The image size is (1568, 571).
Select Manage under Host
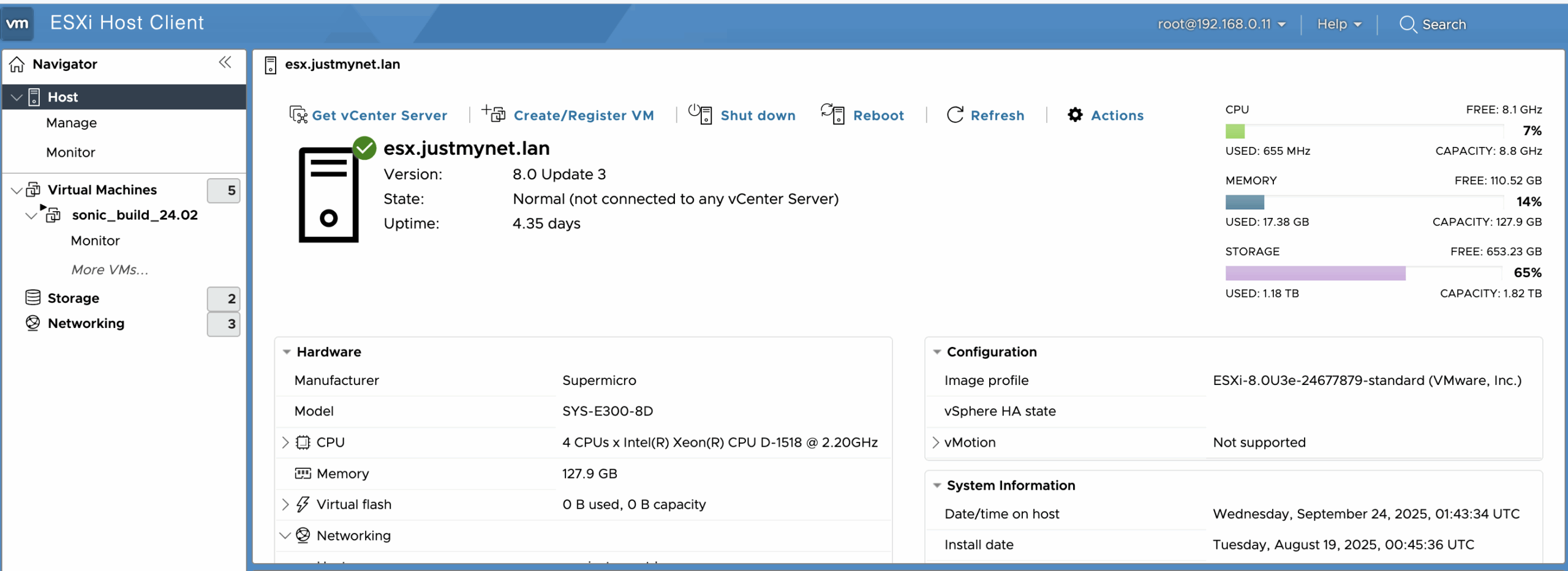pyautogui.click(x=71, y=123)
